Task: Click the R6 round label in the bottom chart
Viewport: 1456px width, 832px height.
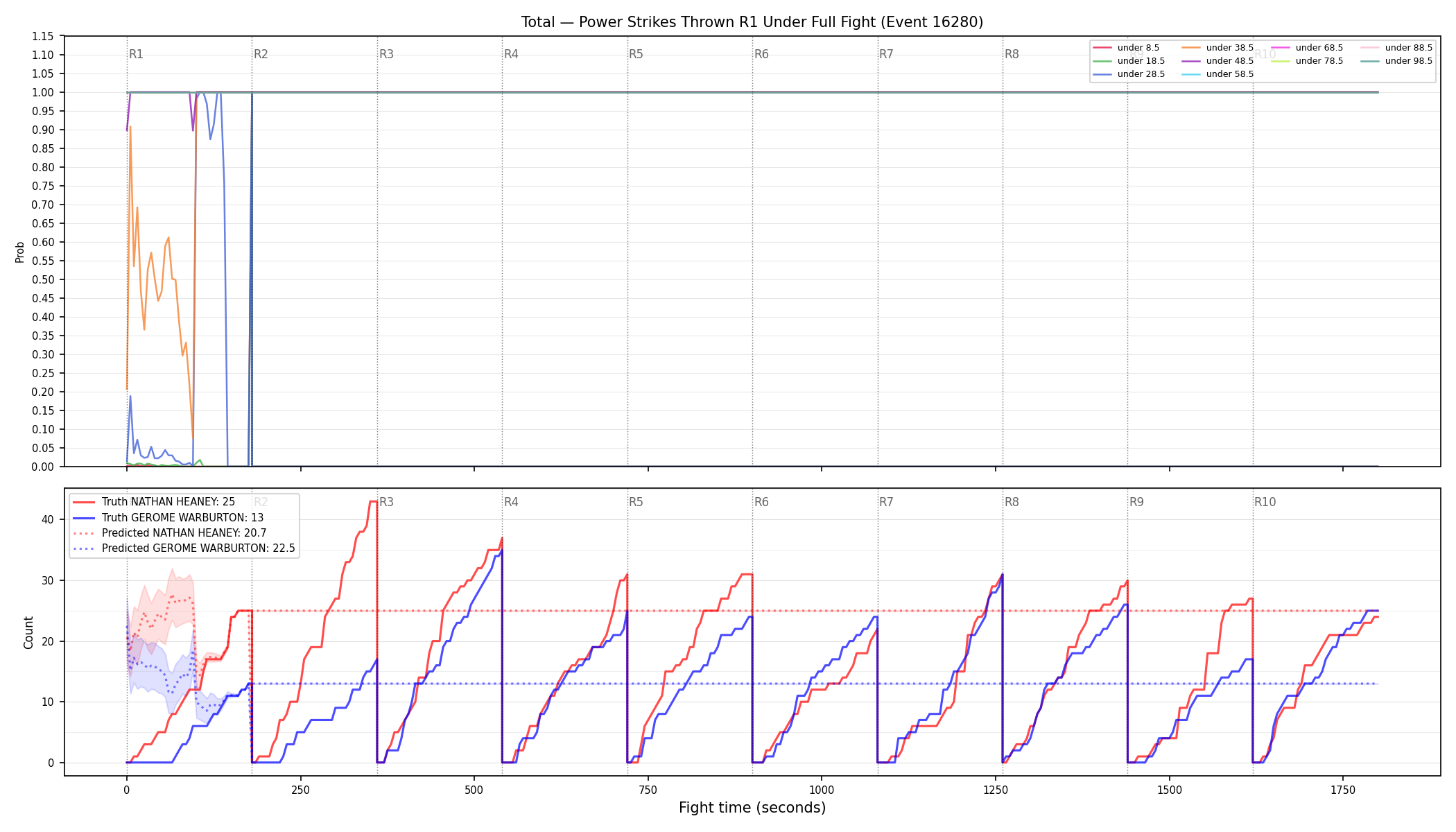Action: coord(761,502)
